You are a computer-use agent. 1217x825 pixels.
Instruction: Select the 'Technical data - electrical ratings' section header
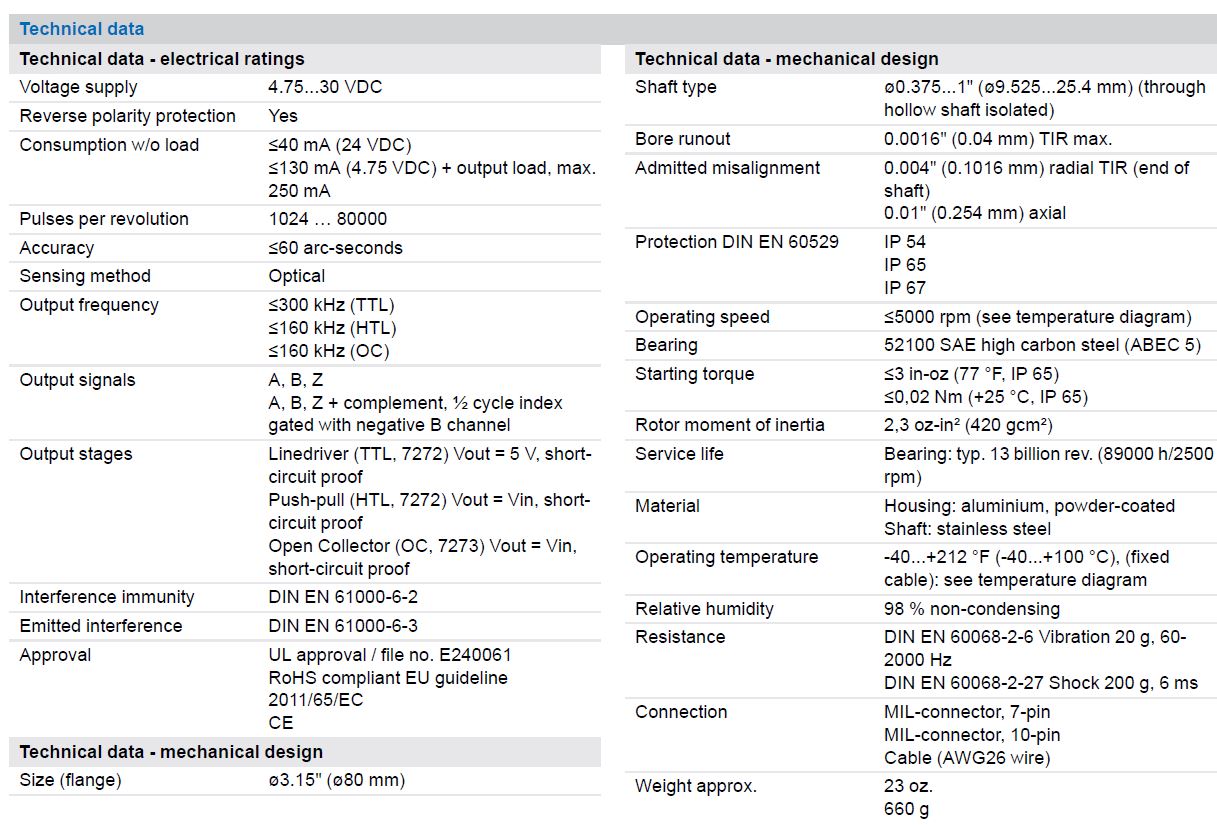[x=162, y=59]
